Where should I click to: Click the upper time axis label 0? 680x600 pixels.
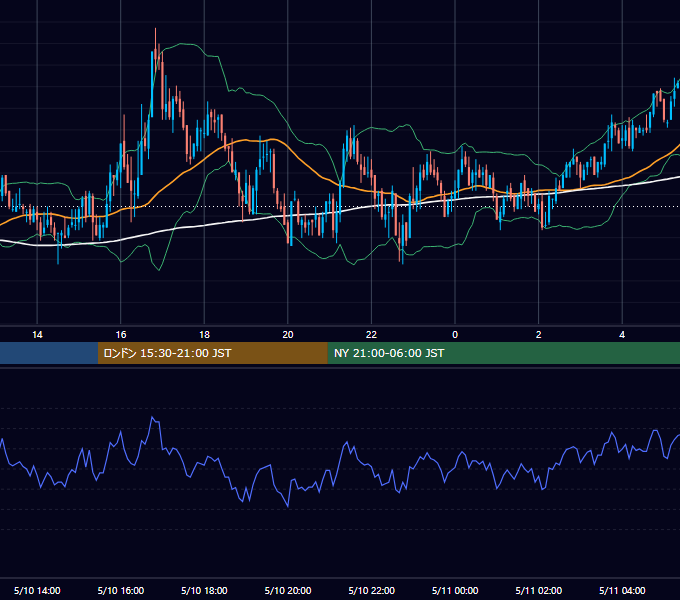(455, 335)
